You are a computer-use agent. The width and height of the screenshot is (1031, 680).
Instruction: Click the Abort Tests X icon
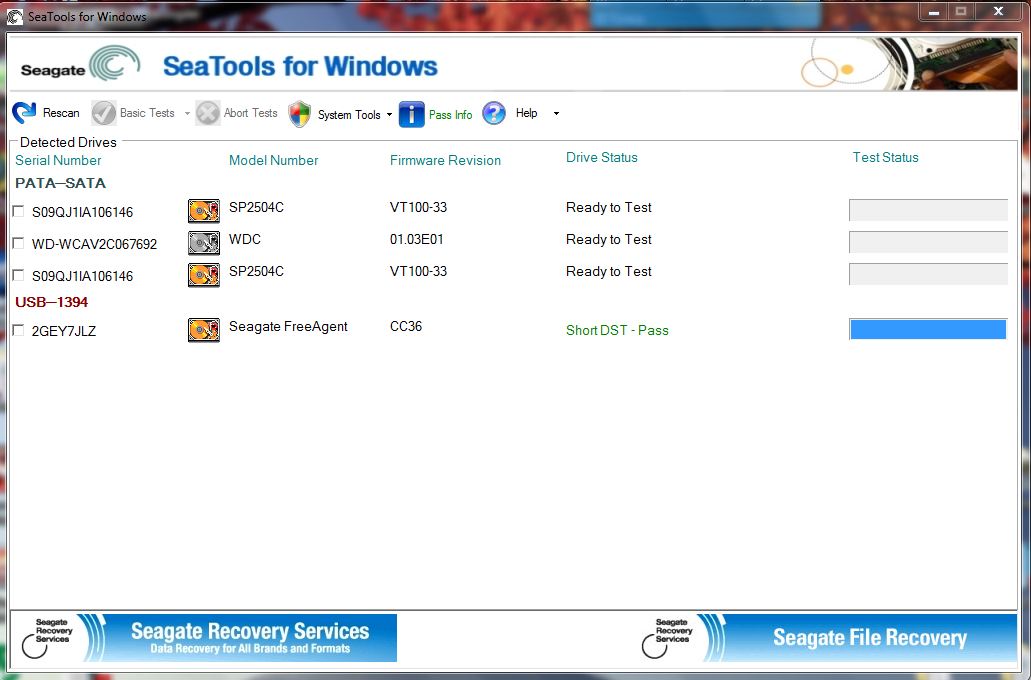pos(207,113)
